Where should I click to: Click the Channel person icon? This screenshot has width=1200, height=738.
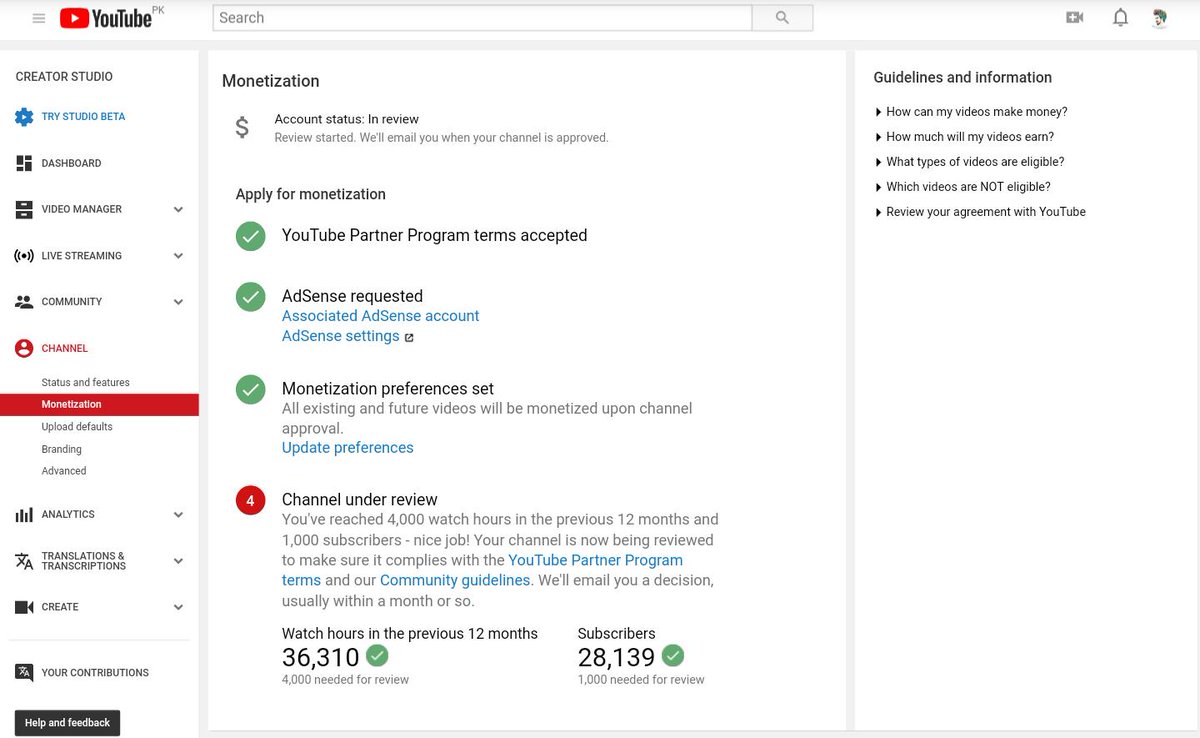tap(24, 348)
